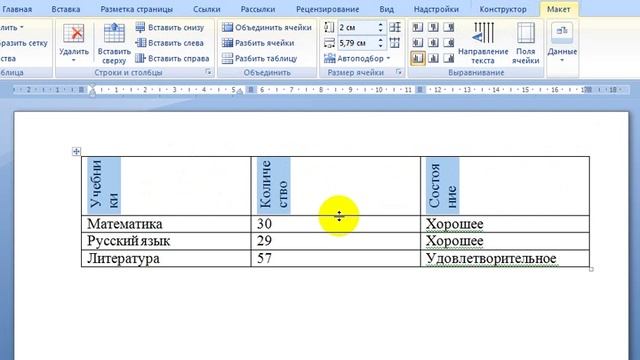Image resolution: width=640 pixels, height=360 pixels.
Task: Decrease row height with down arrow
Action: coord(380,30)
